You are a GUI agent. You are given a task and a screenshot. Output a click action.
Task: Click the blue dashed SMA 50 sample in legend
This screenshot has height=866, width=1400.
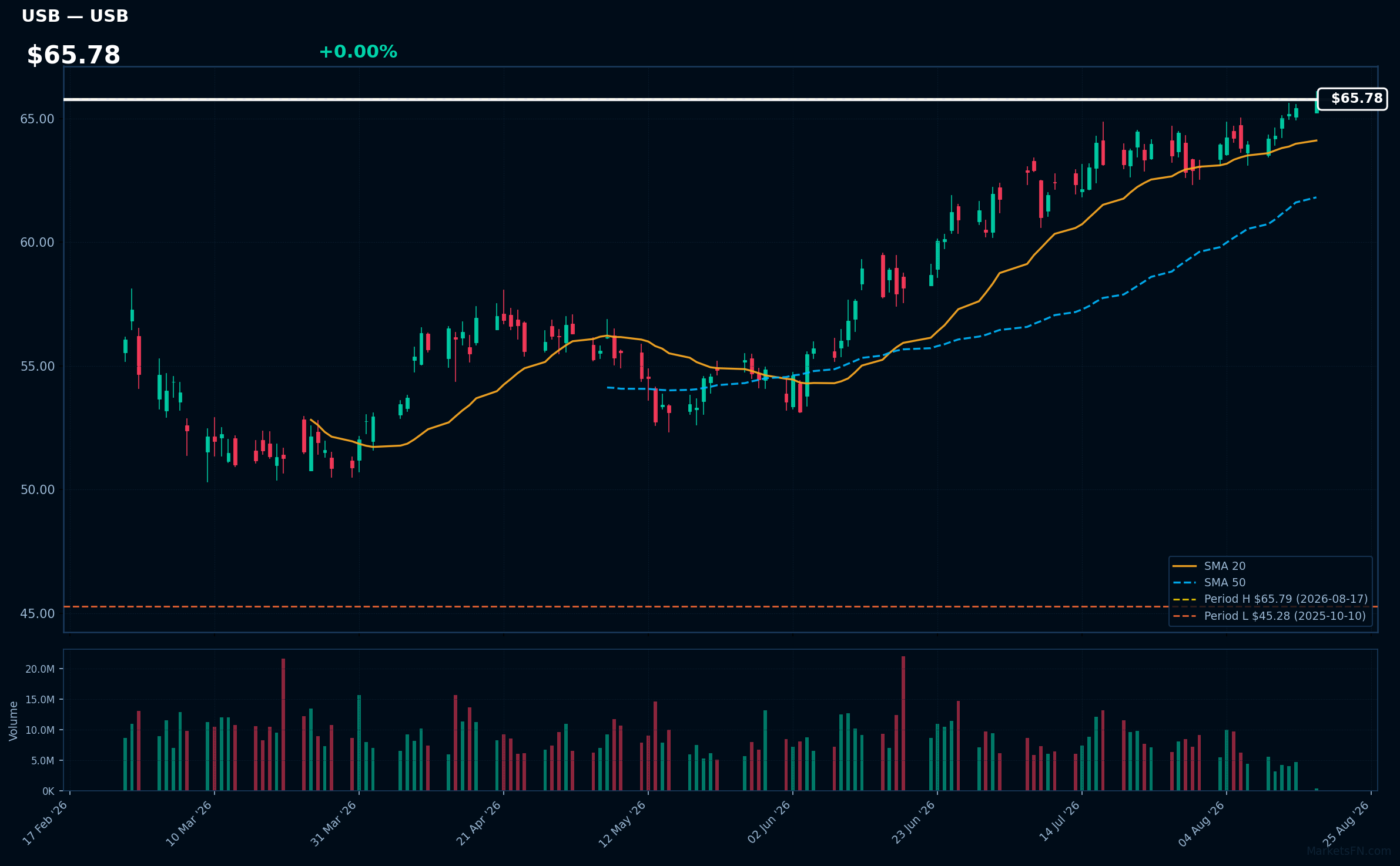(1184, 583)
